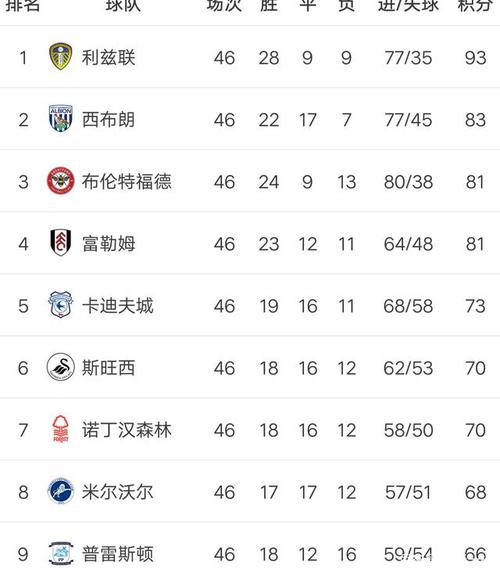Click the 进/失球 column header
Image resolution: width=500 pixels, height=573 pixels.
pos(408,5)
